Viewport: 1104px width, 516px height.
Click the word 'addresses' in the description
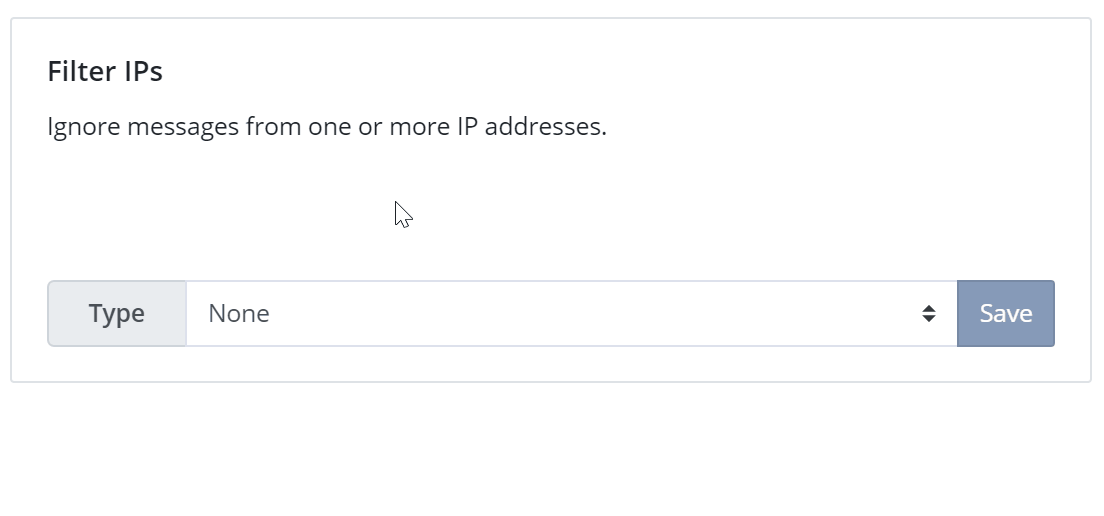coord(545,127)
